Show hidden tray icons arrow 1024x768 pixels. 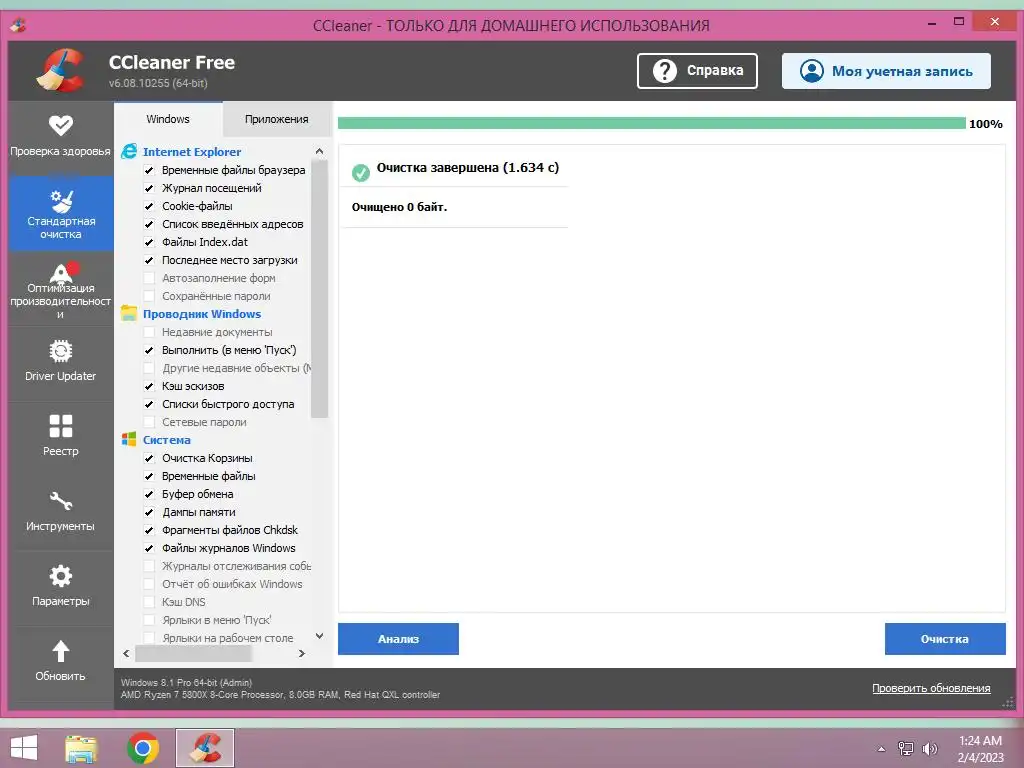click(882, 749)
